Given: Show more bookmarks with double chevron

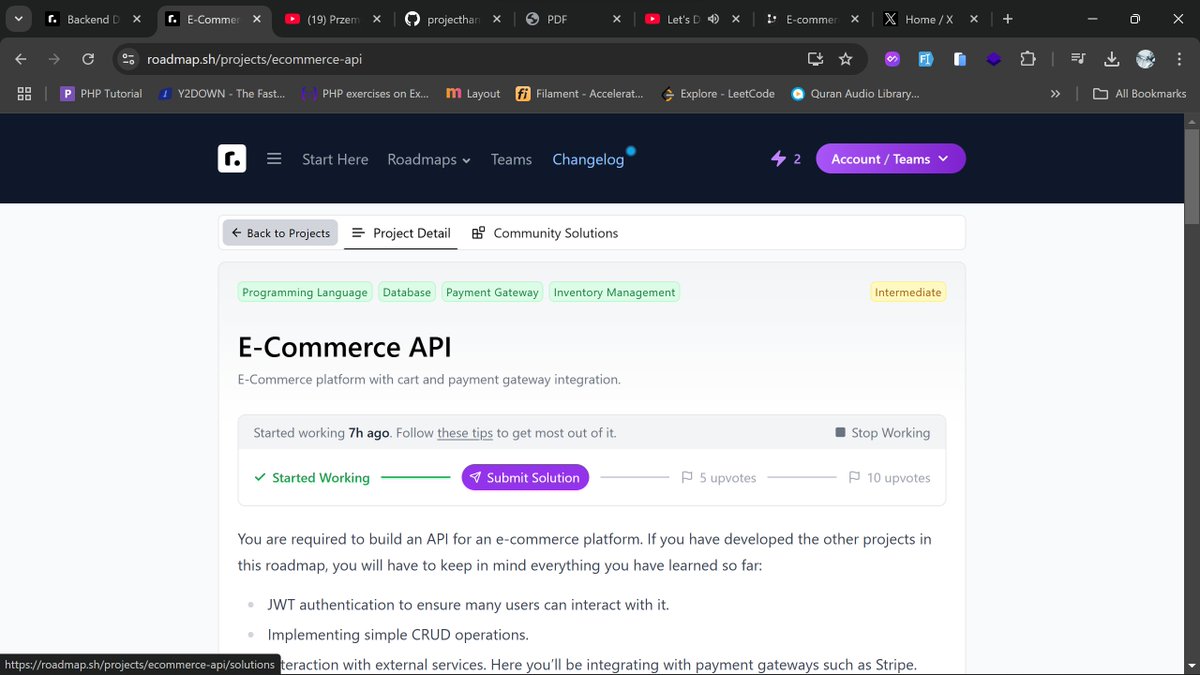Looking at the screenshot, I should coord(1055,93).
